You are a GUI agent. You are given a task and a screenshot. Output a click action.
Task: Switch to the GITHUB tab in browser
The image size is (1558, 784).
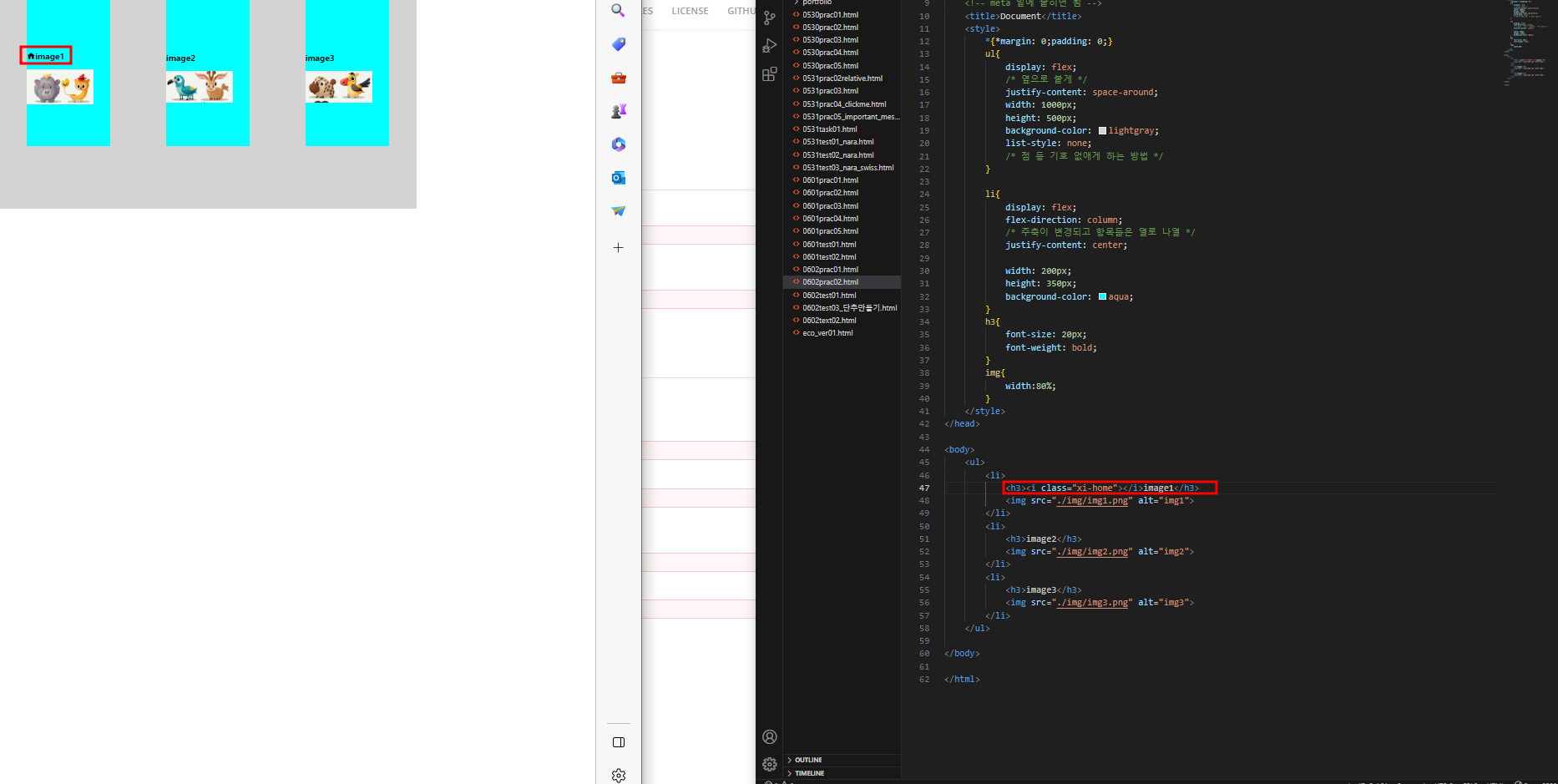coord(741,11)
